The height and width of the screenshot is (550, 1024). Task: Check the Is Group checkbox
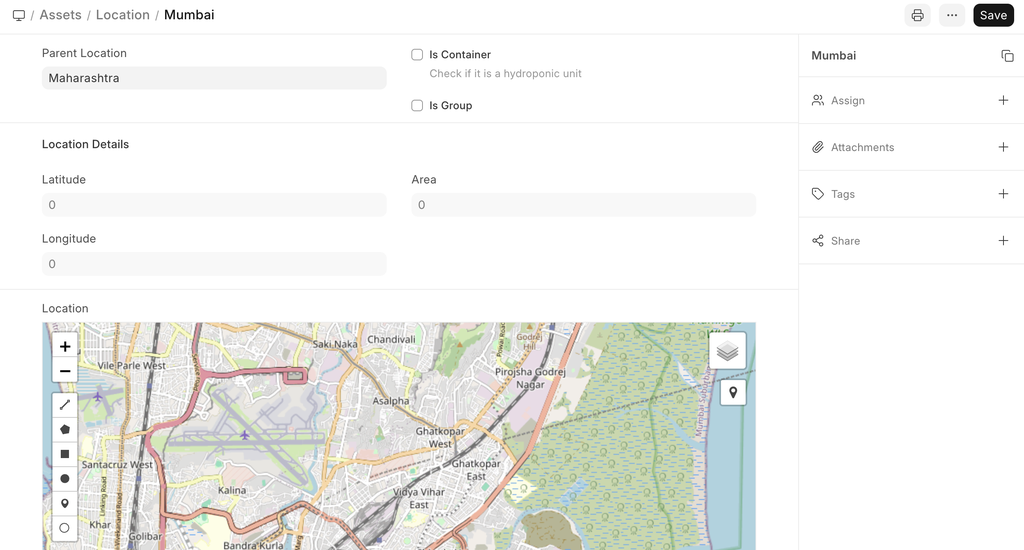[x=417, y=106]
